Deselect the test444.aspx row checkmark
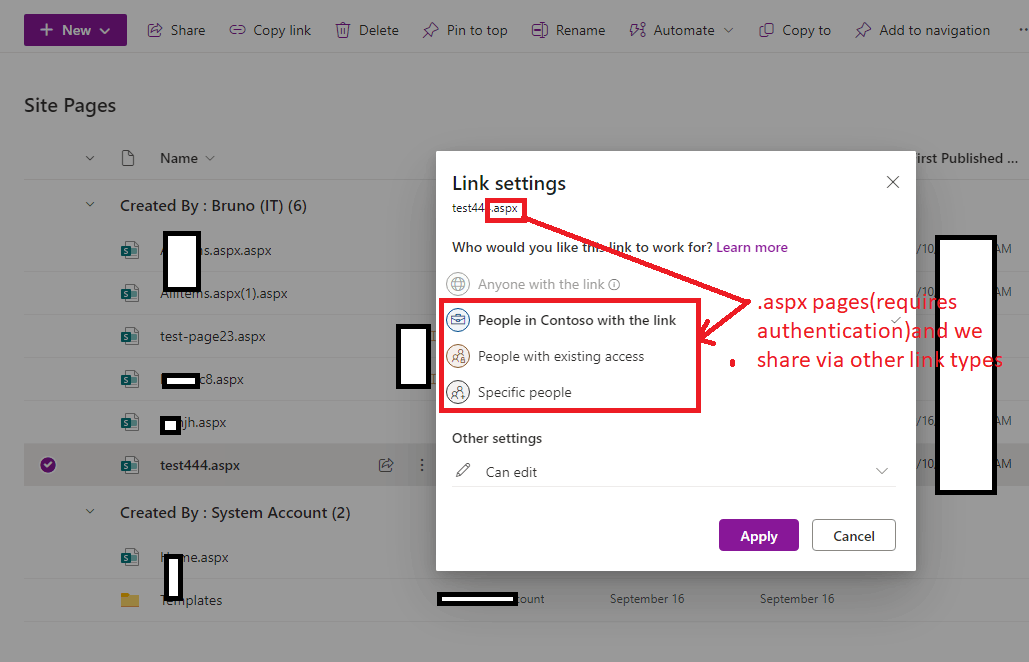 coord(48,465)
